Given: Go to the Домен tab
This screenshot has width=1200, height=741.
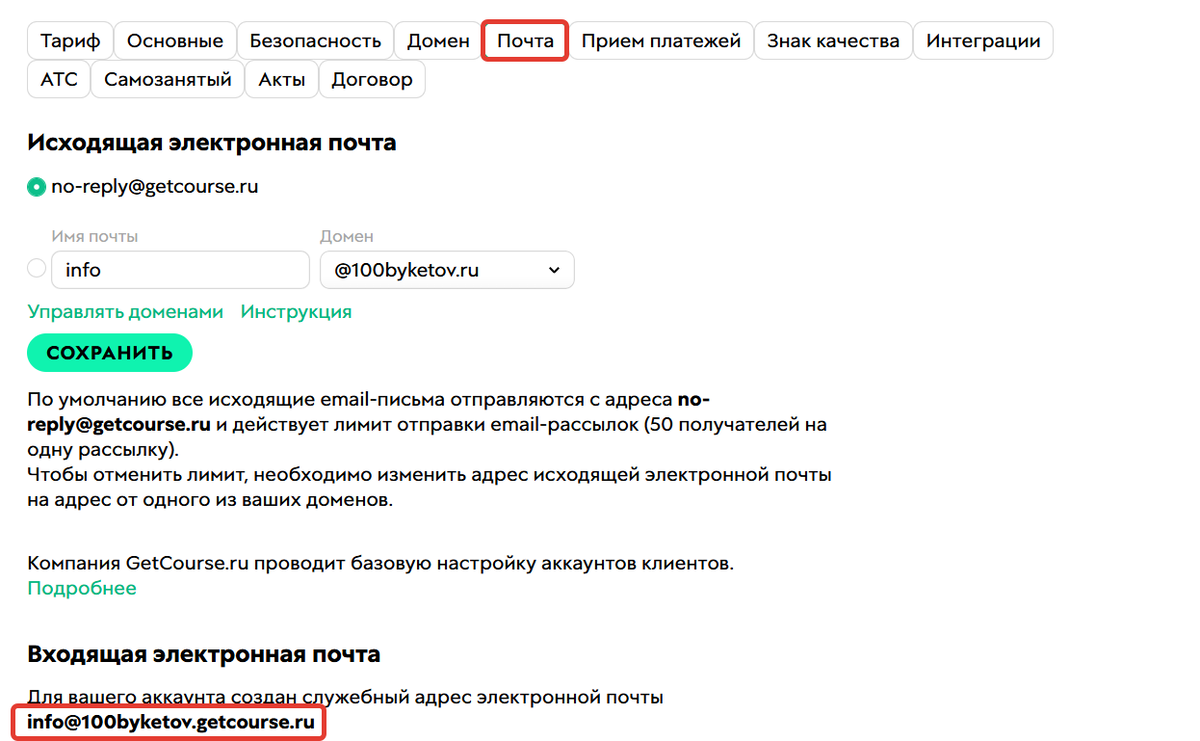Looking at the screenshot, I should tap(438, 41).
